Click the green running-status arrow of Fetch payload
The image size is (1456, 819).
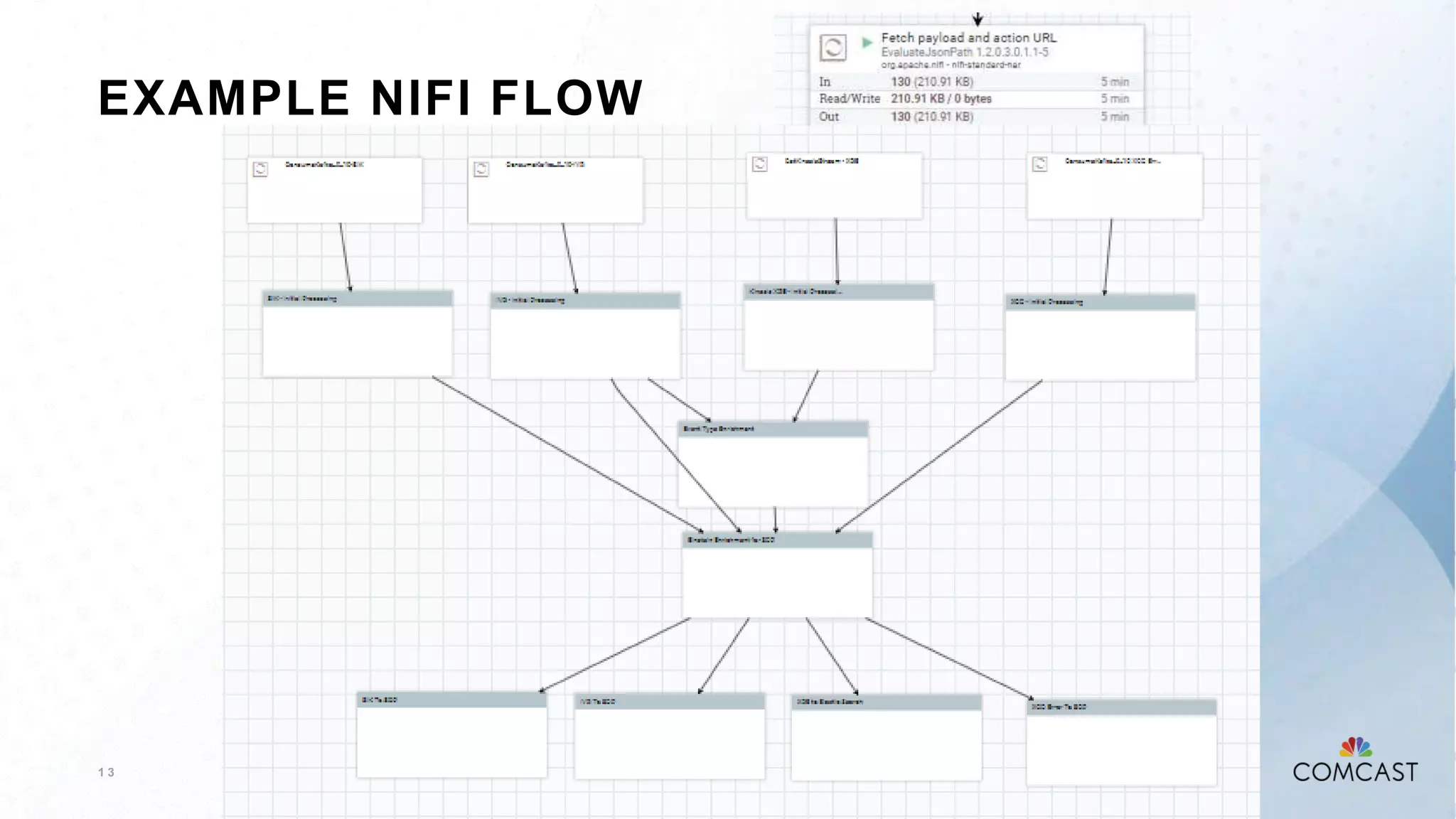tap(867, 43)
